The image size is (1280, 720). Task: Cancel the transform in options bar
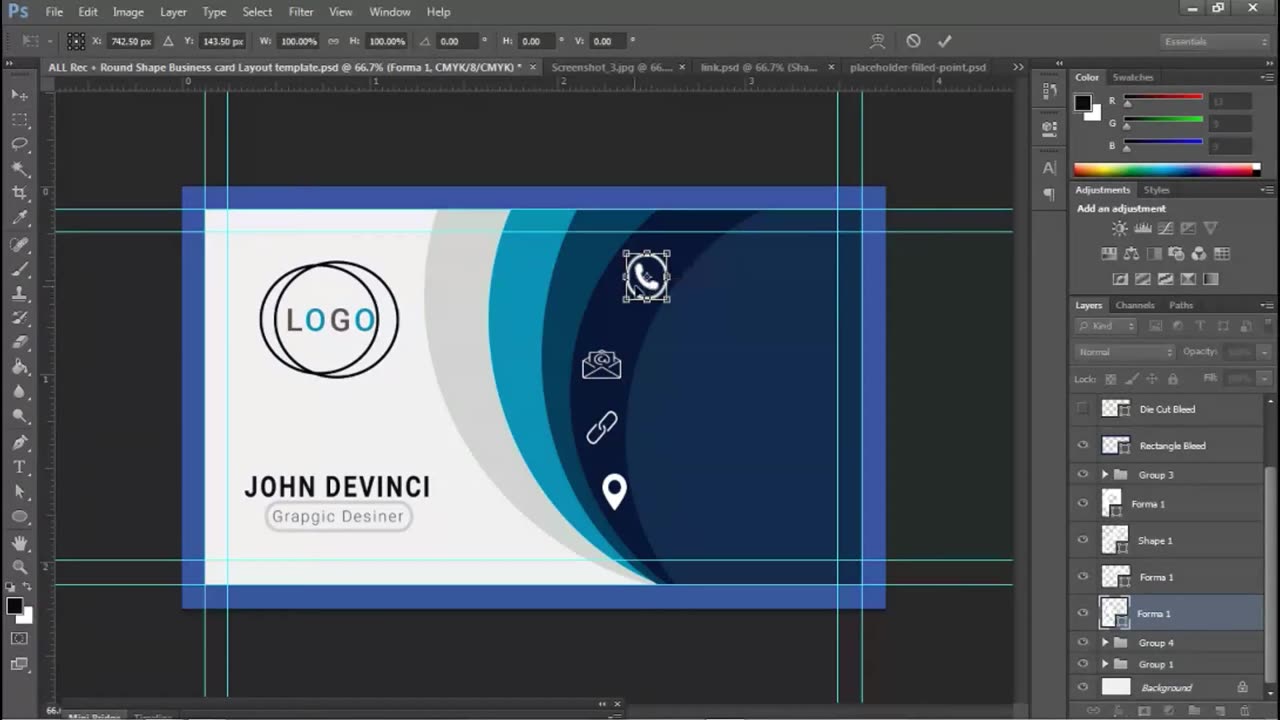tap(913, 41)
